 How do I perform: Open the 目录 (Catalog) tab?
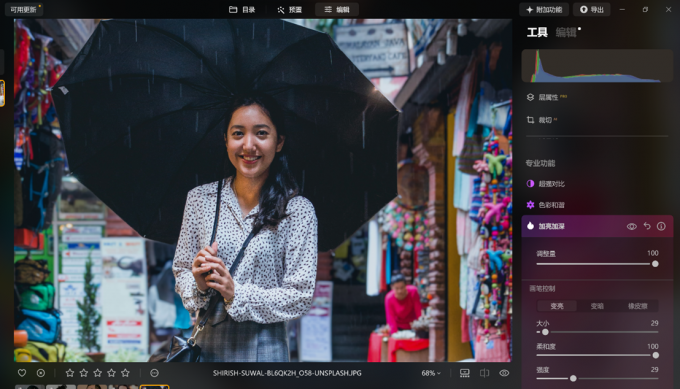pyautogui.click(x=242, y=10)
